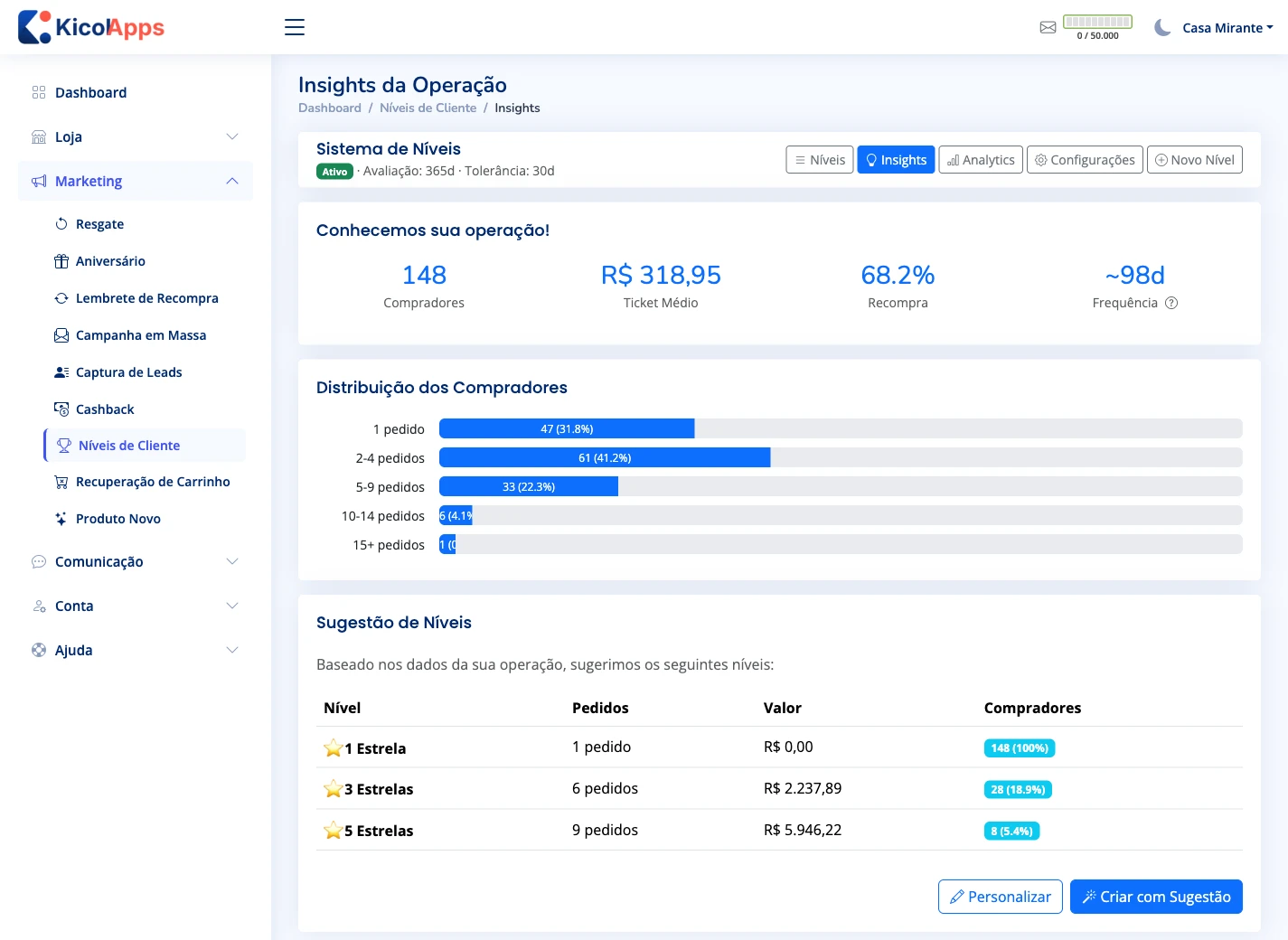Image resolution: width=1288 pixels, height=940 pixels.
Task: Collapse the Marketing menu chevron
Action: 232,181
